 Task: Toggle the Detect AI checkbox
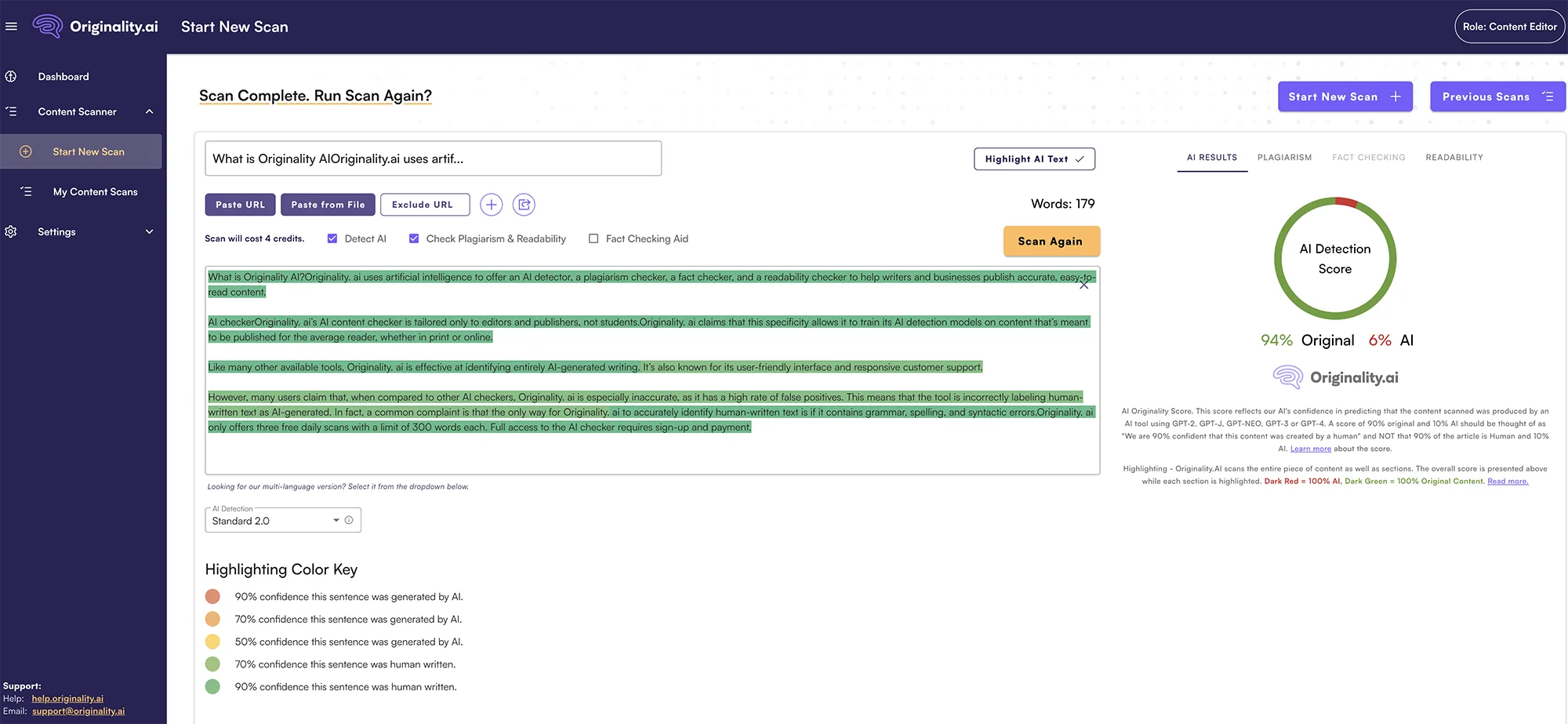(x=332, y=238)
